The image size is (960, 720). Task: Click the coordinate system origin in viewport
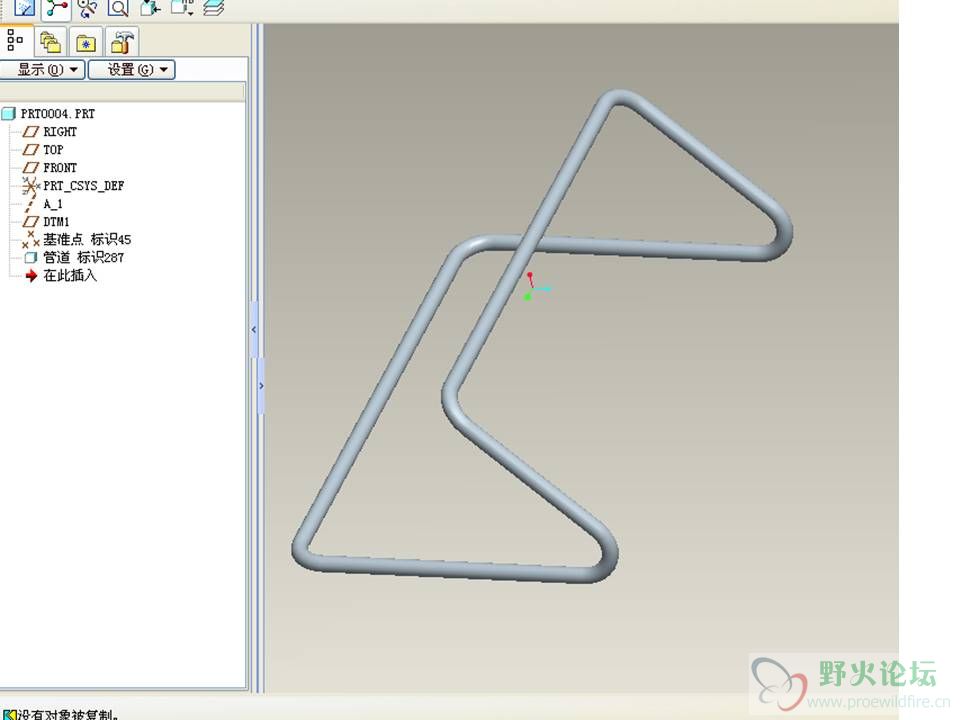click(x=531, y=287)
